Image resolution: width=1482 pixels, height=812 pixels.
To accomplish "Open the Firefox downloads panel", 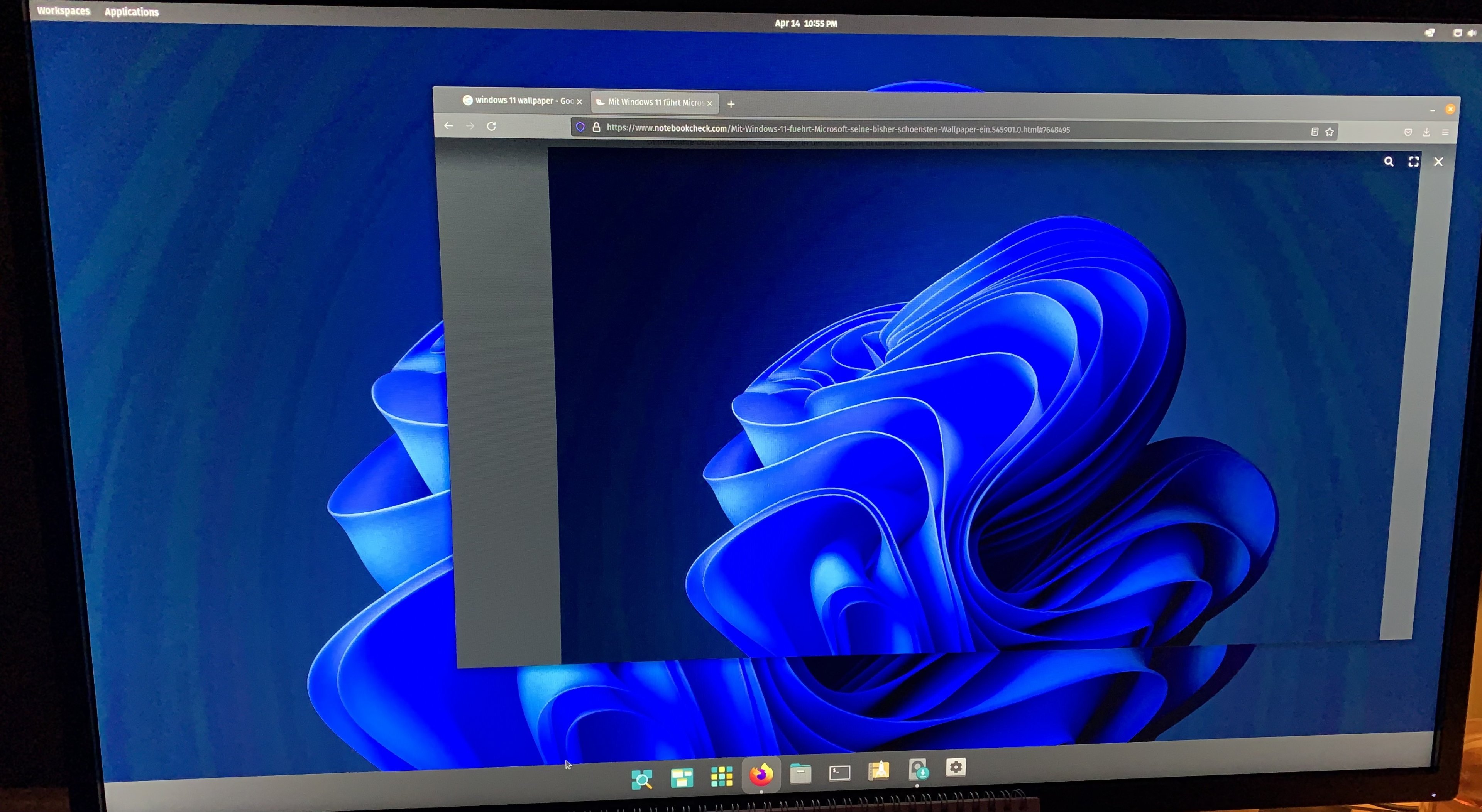I will pos(1426,132).
